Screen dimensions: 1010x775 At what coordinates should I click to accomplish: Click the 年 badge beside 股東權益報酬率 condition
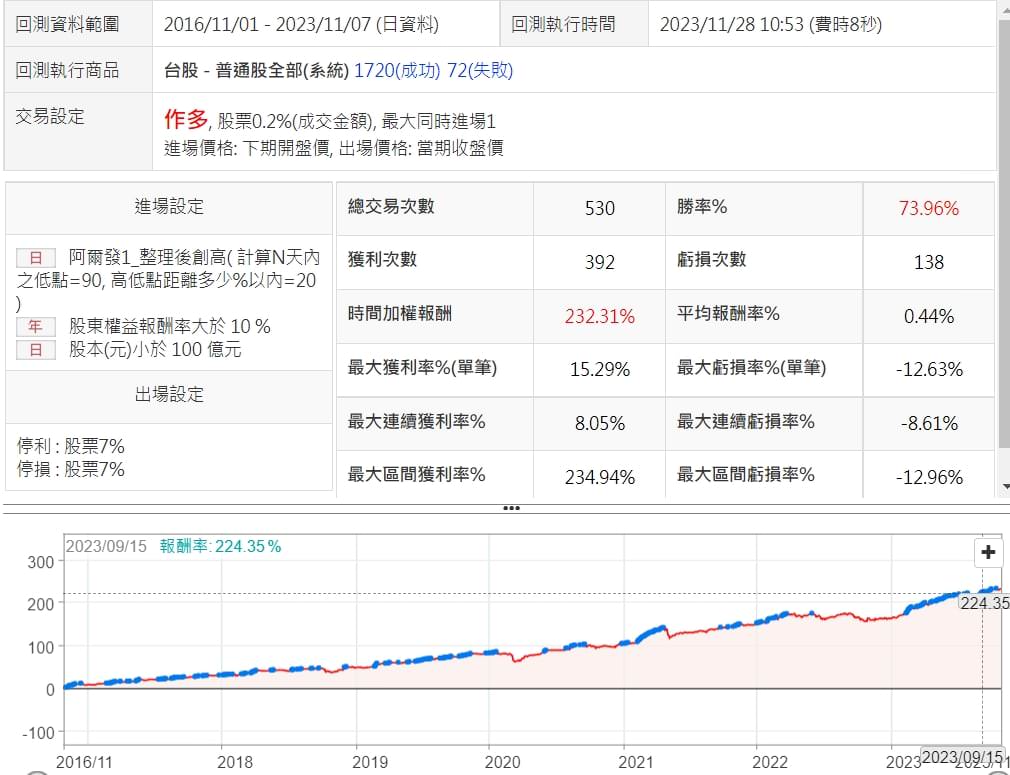pyautogui.click(x=35, y=327)
